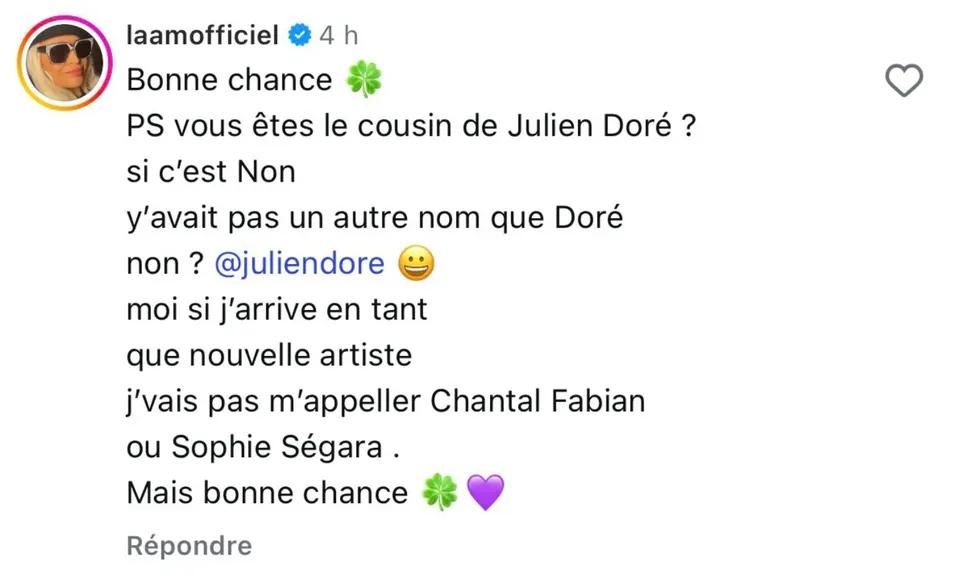The width and height of the screenshot is (972, 583).
Task: Click the purple heart emoji
Action: point(485,492)
